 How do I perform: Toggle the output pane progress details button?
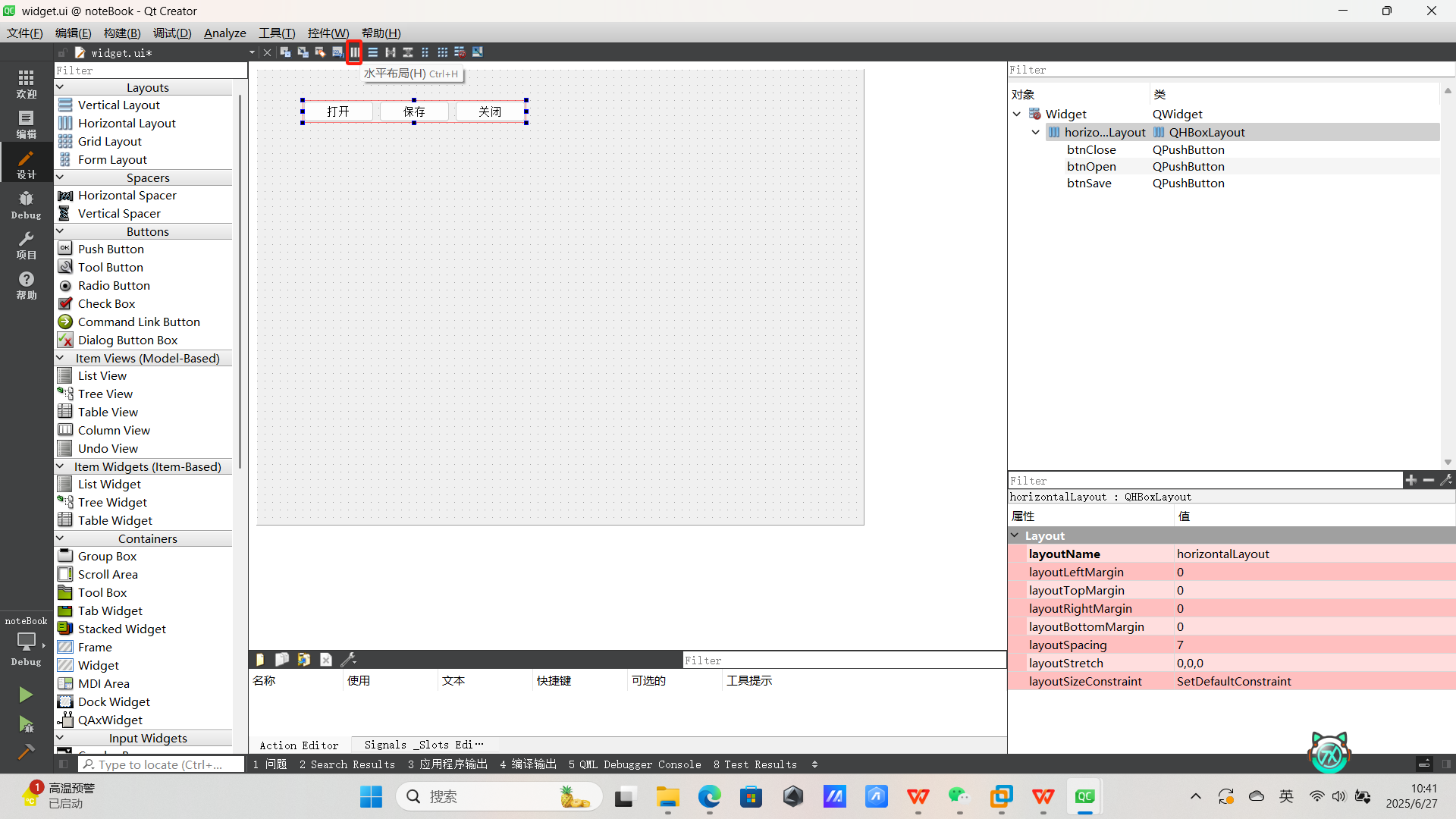(x=1423, y=764)
